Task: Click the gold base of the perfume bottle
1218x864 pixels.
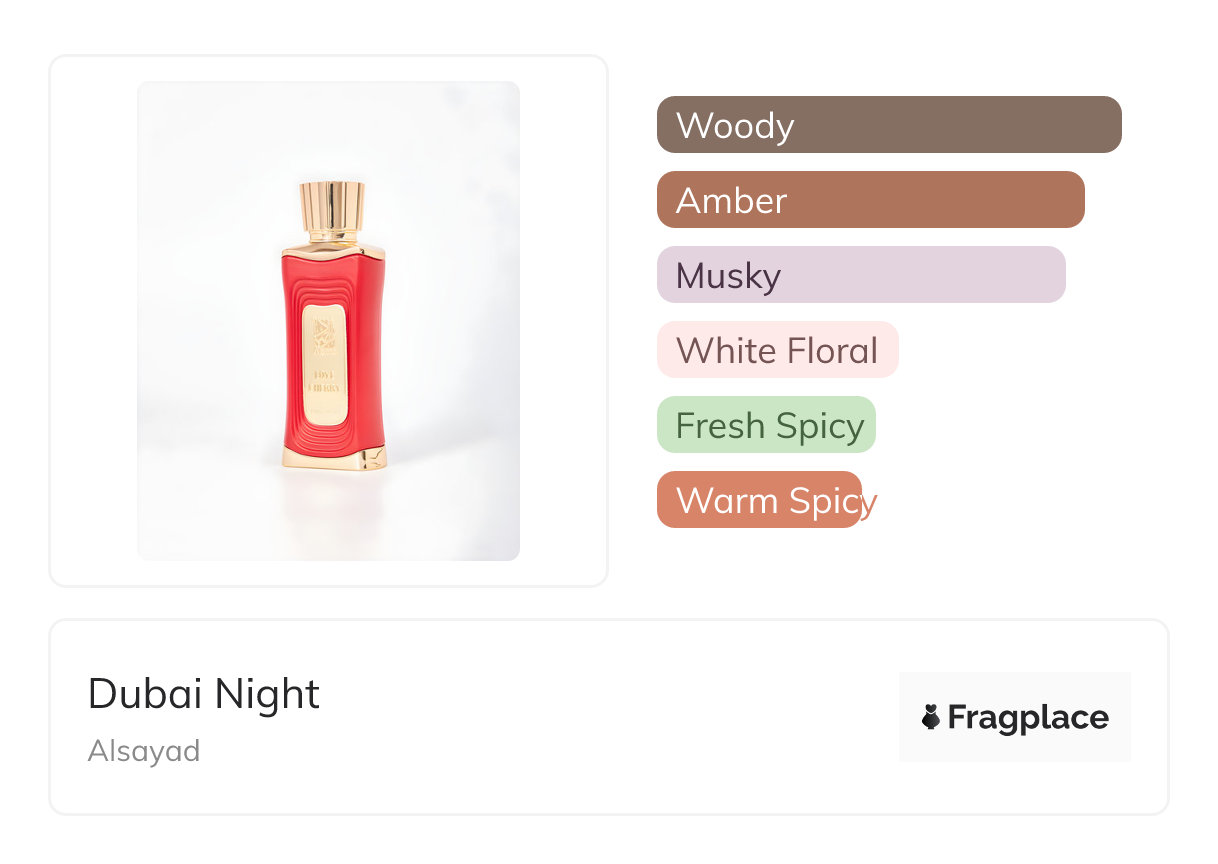Action: coord(332,459)
